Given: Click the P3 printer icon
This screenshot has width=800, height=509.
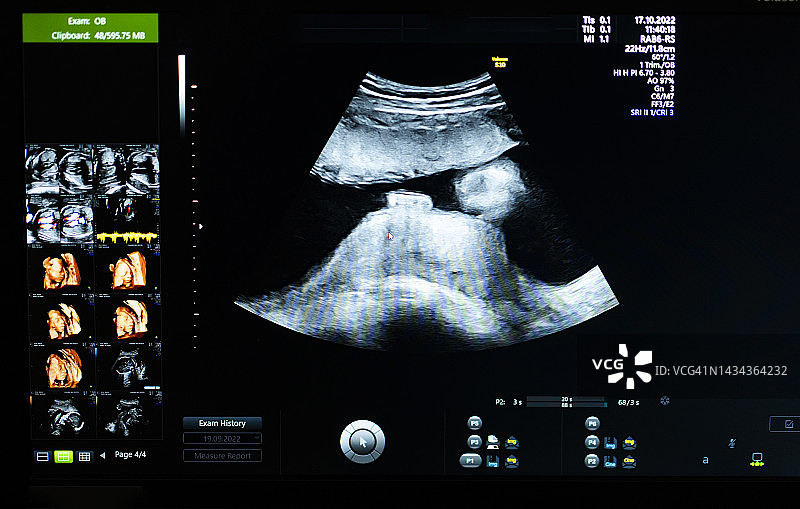Looking at the screenshot, I should (493, 442).
